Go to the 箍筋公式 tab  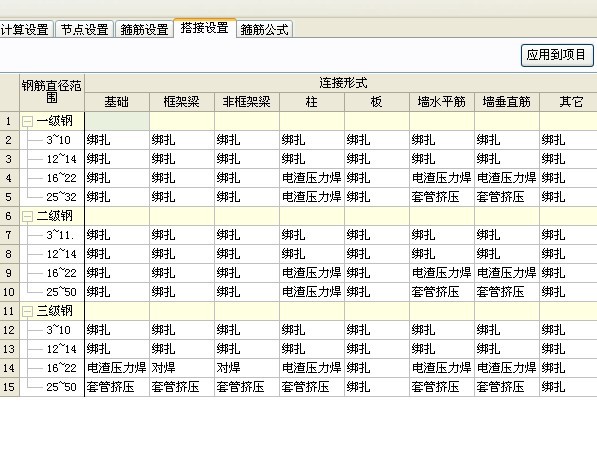264,29
